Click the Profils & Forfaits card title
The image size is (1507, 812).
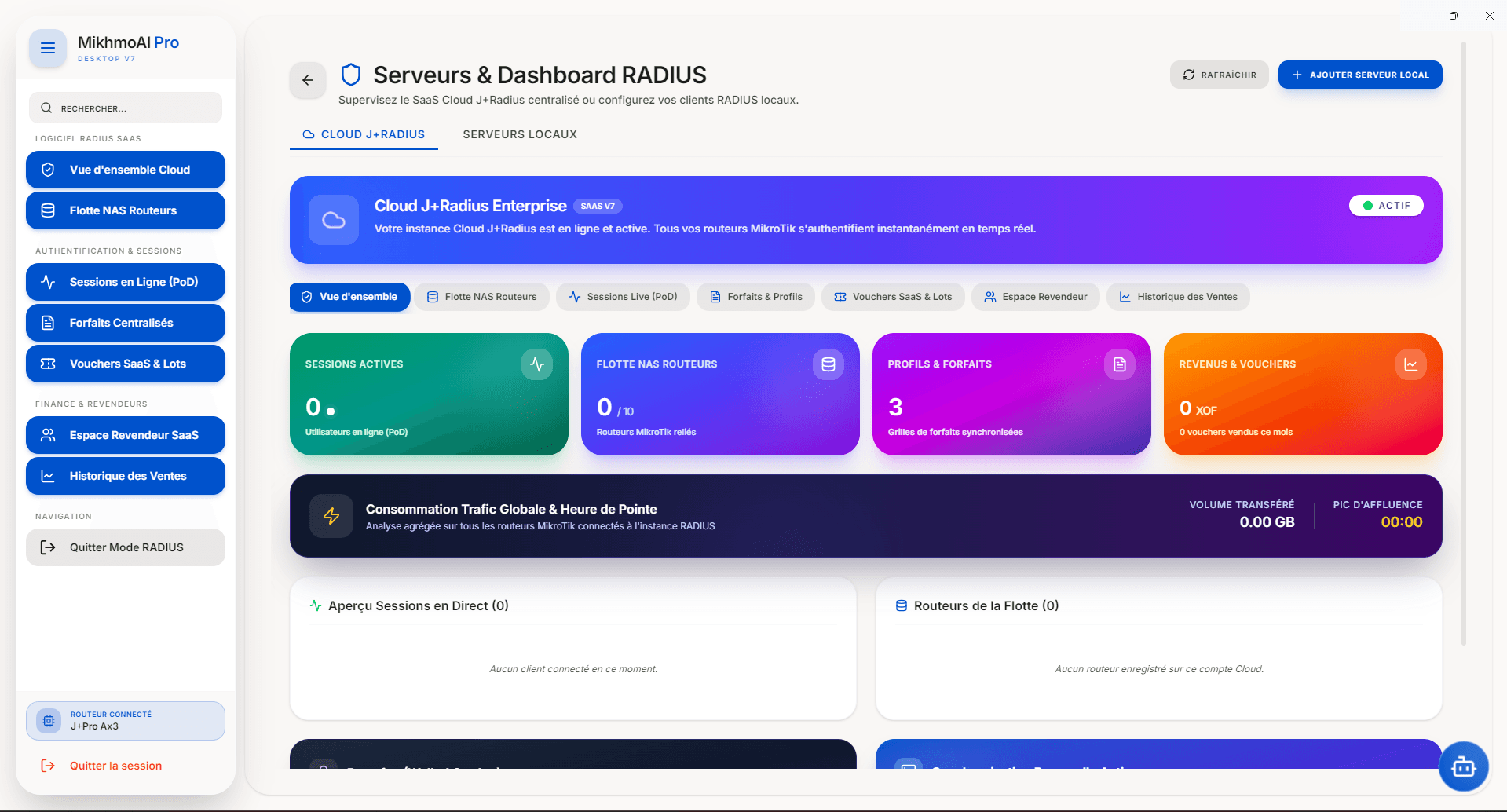[x=939, y=364]
